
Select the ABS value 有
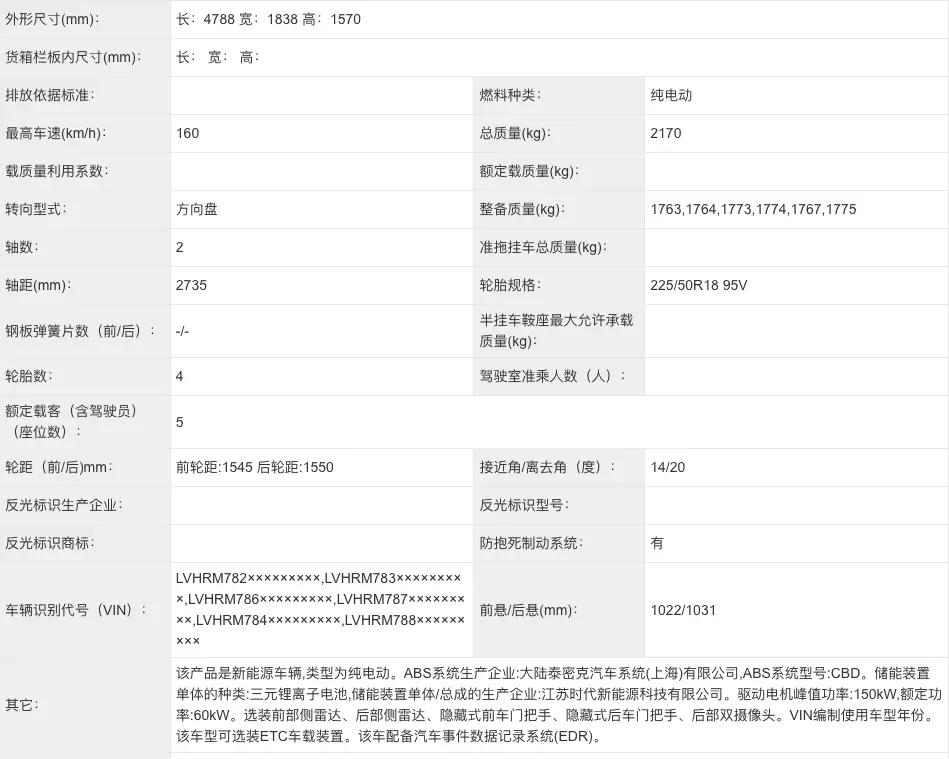[x=657, y=544]
